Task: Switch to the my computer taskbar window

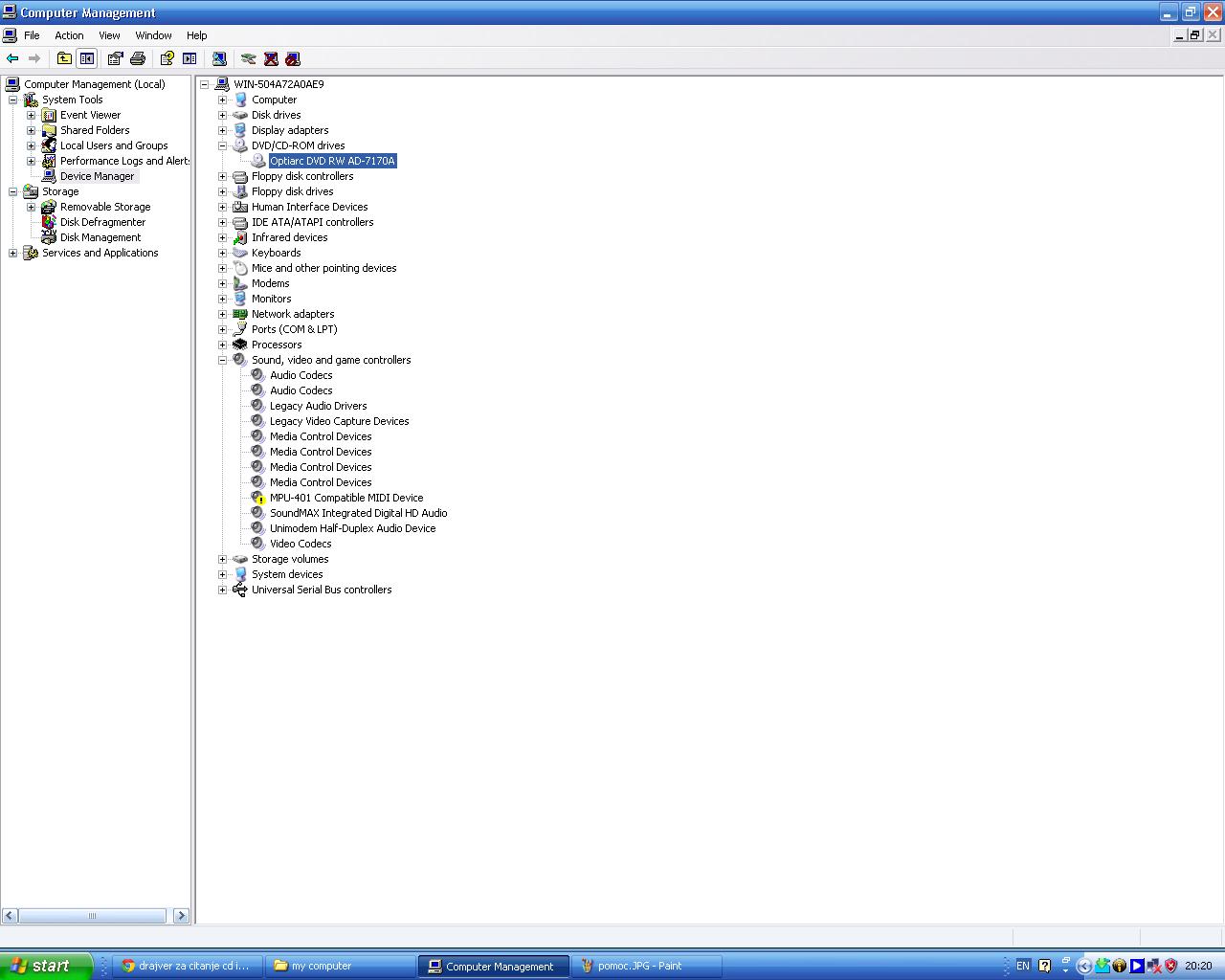Action: (341, 966)
